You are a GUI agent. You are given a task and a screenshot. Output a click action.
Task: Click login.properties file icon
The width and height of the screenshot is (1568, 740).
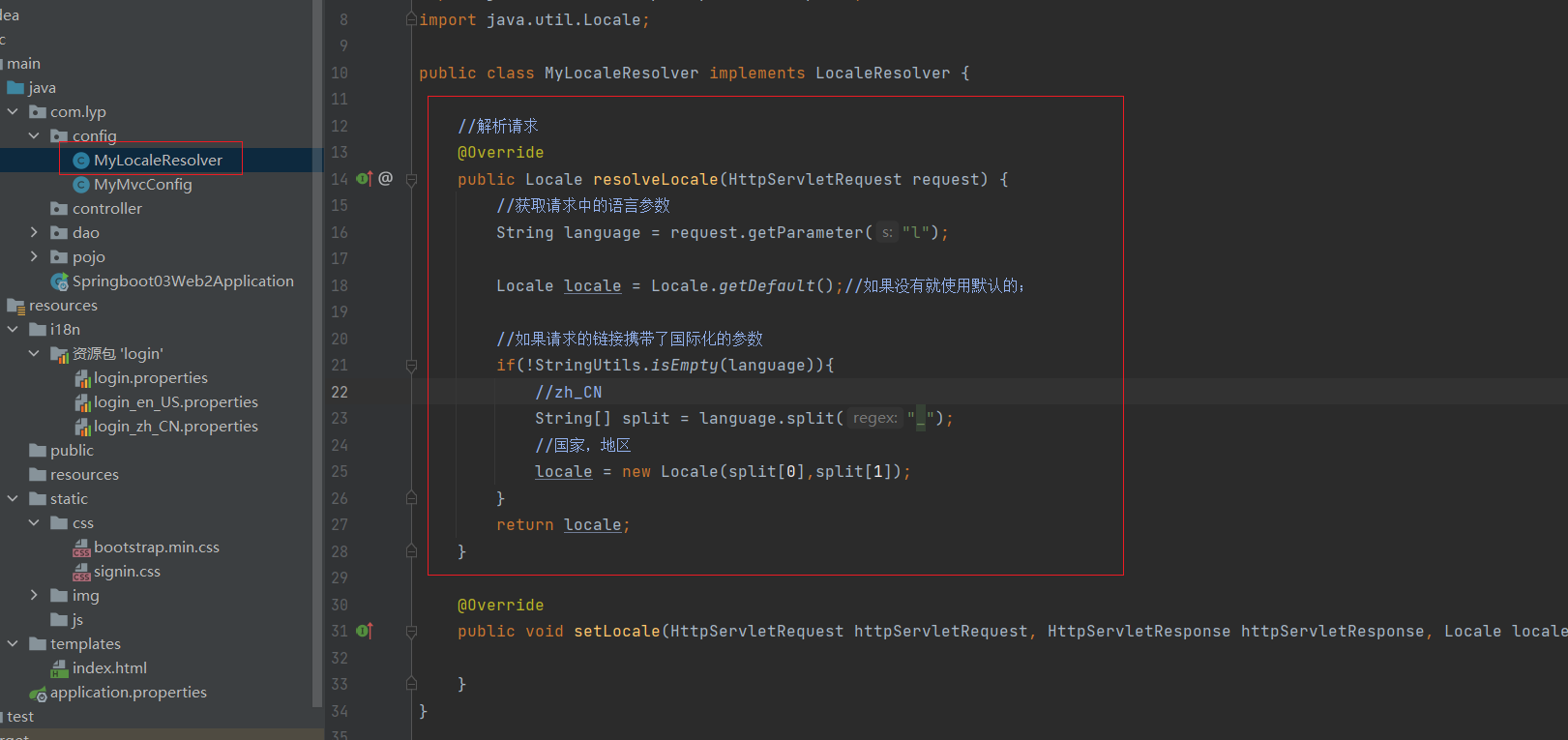point(82,378)
